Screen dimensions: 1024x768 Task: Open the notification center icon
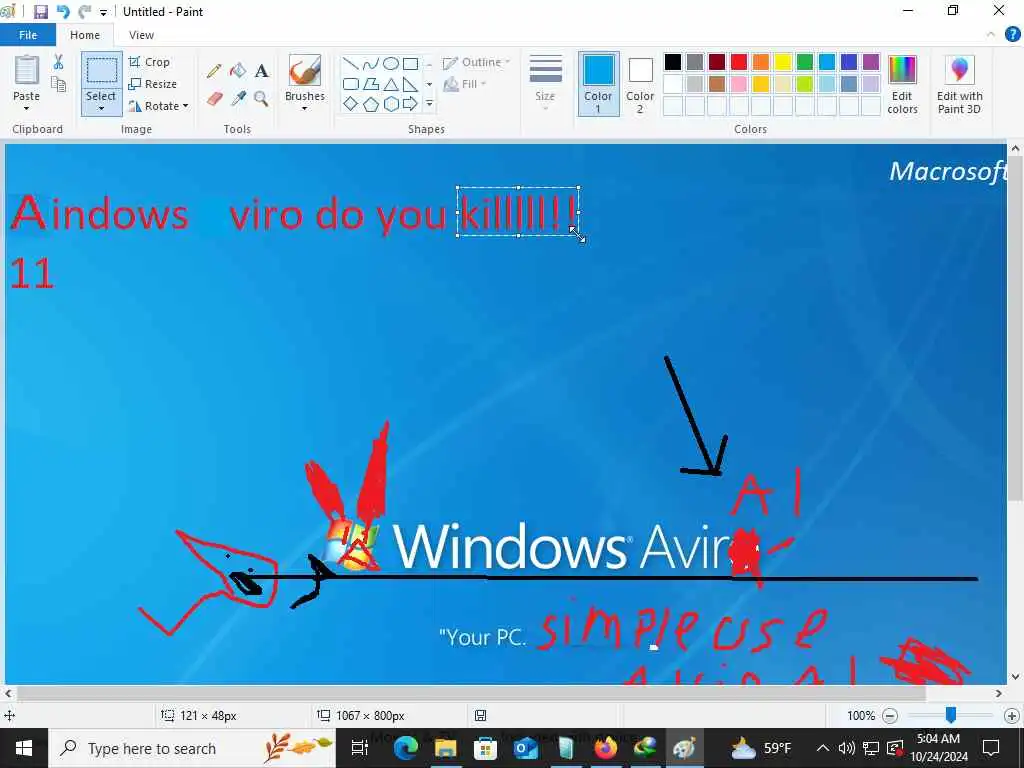tap(991, 748)
